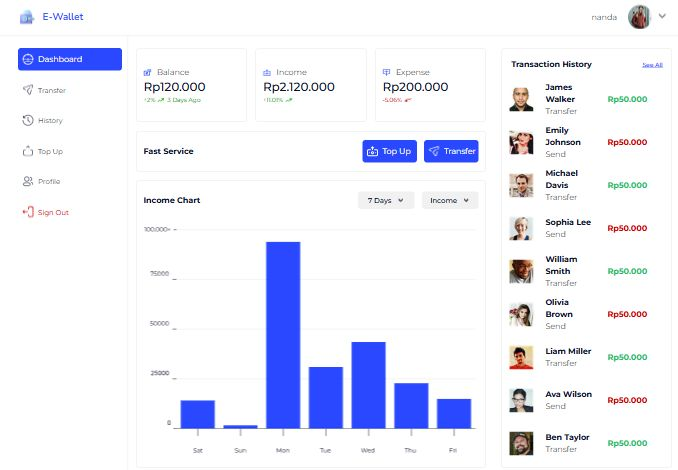Click the E-Wallet logo icon
The width and height of the screenshot is (678, 470).
click(27, 17)
